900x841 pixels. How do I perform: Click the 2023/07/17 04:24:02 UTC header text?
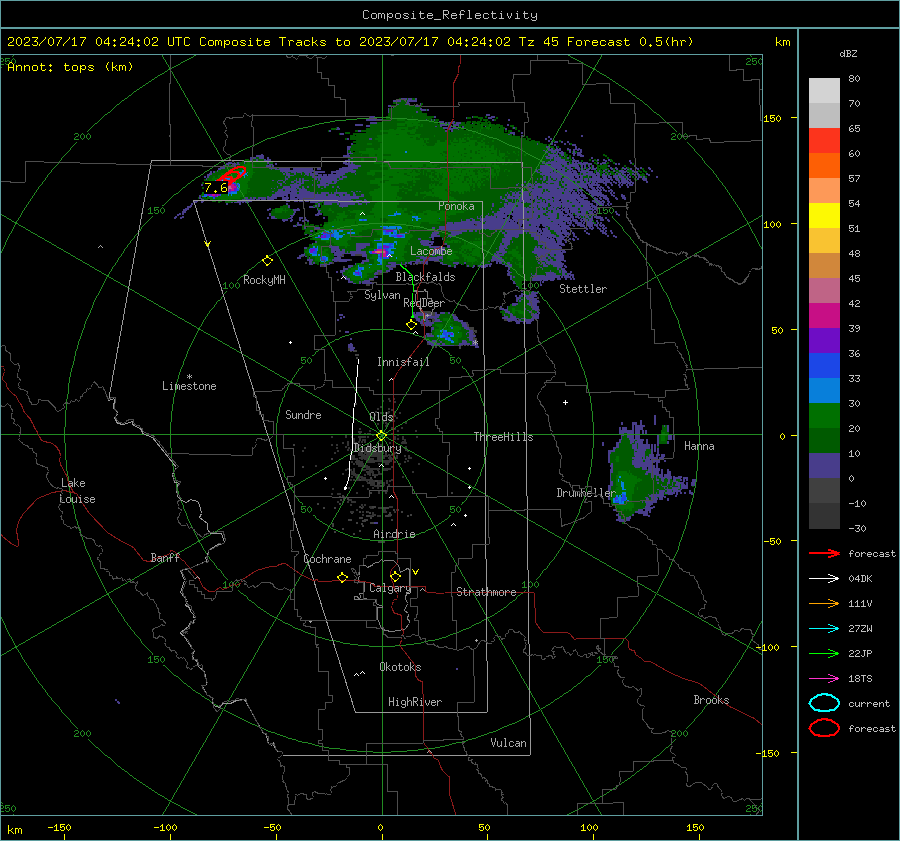[x=99, y=42]
